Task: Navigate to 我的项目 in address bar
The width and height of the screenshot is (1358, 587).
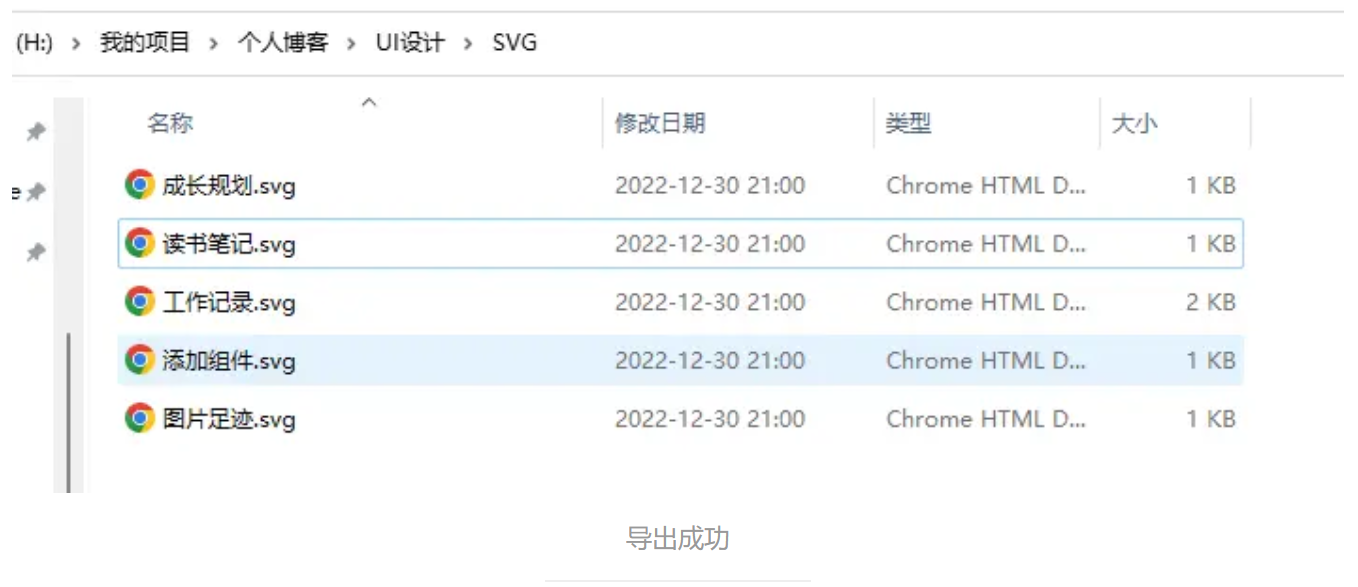Action: coord(145,43)
